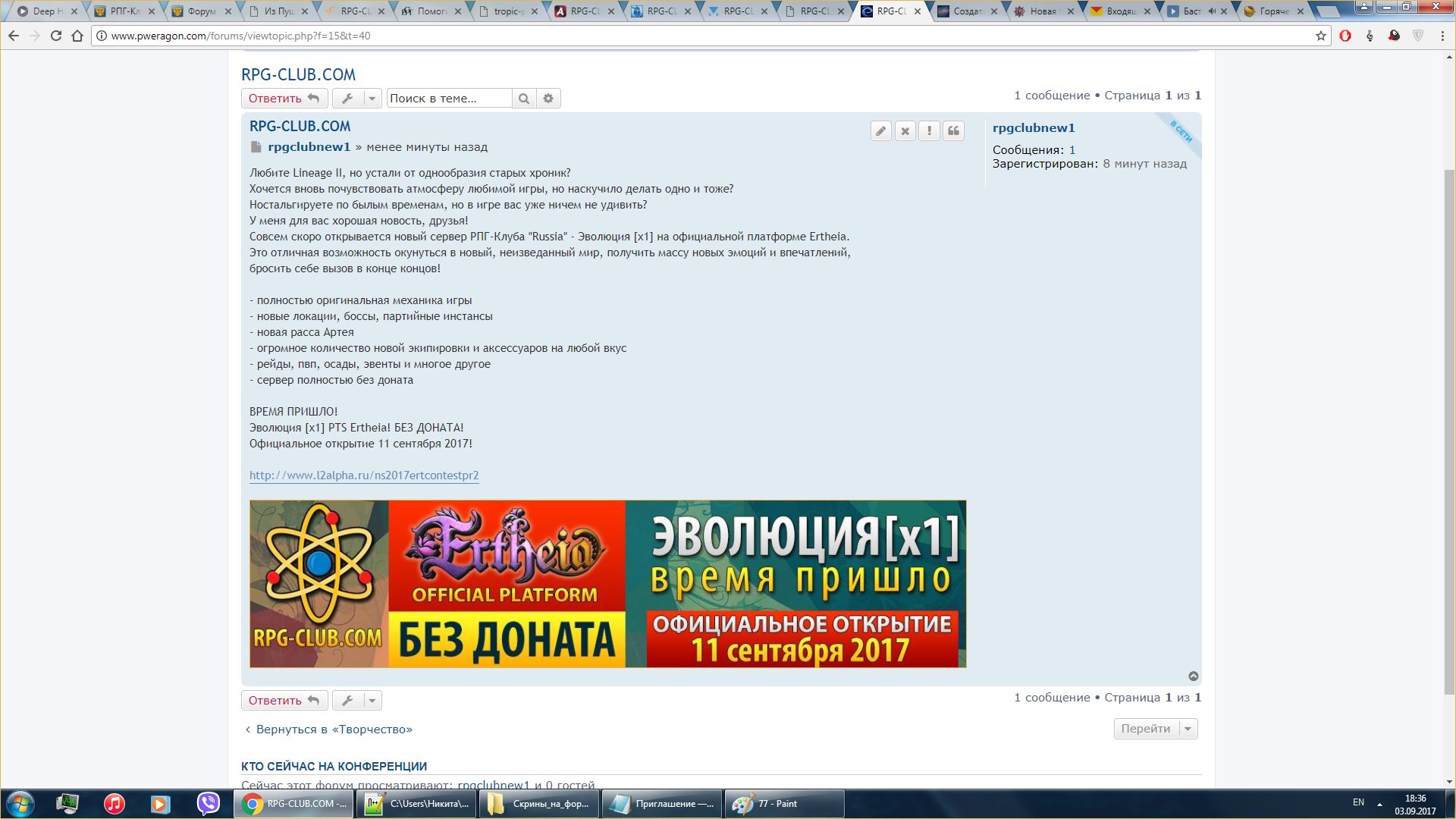Switch to the Deep H tab
1456x819 pixels.
(x=45, y=11)
